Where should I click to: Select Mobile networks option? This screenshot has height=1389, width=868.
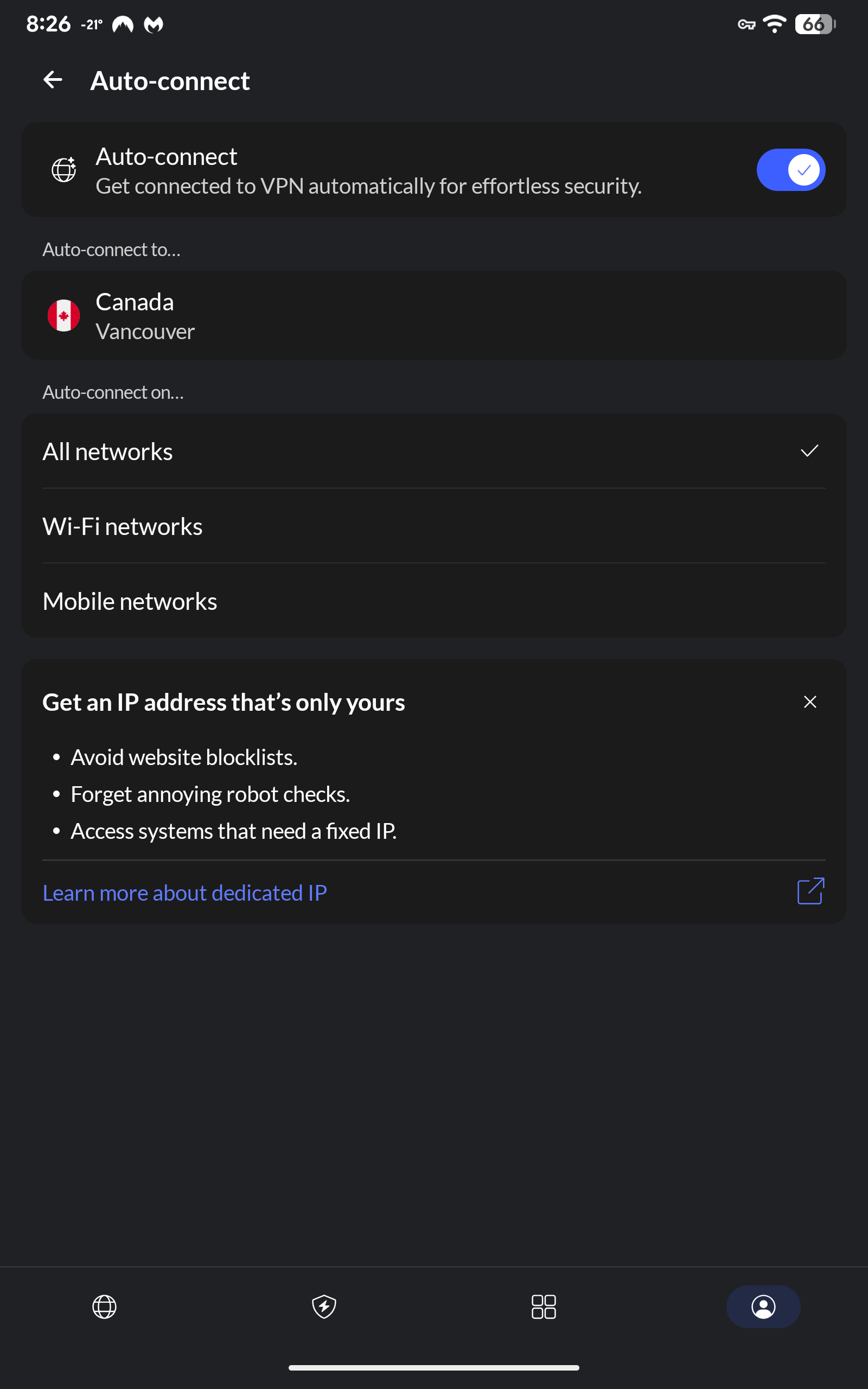coord(433,601)
